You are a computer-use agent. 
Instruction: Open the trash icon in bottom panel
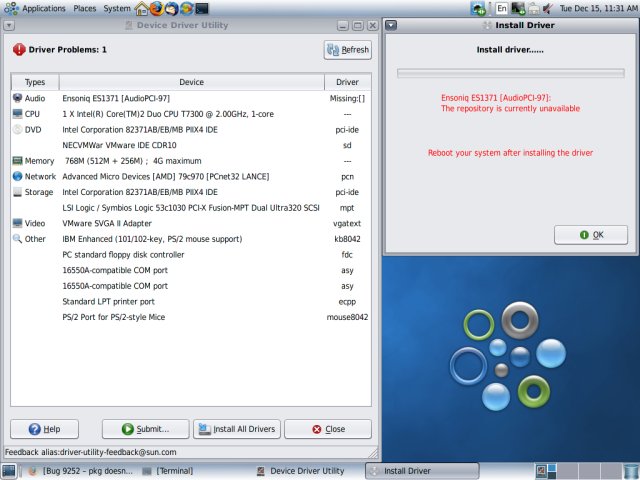coord(630,471)
